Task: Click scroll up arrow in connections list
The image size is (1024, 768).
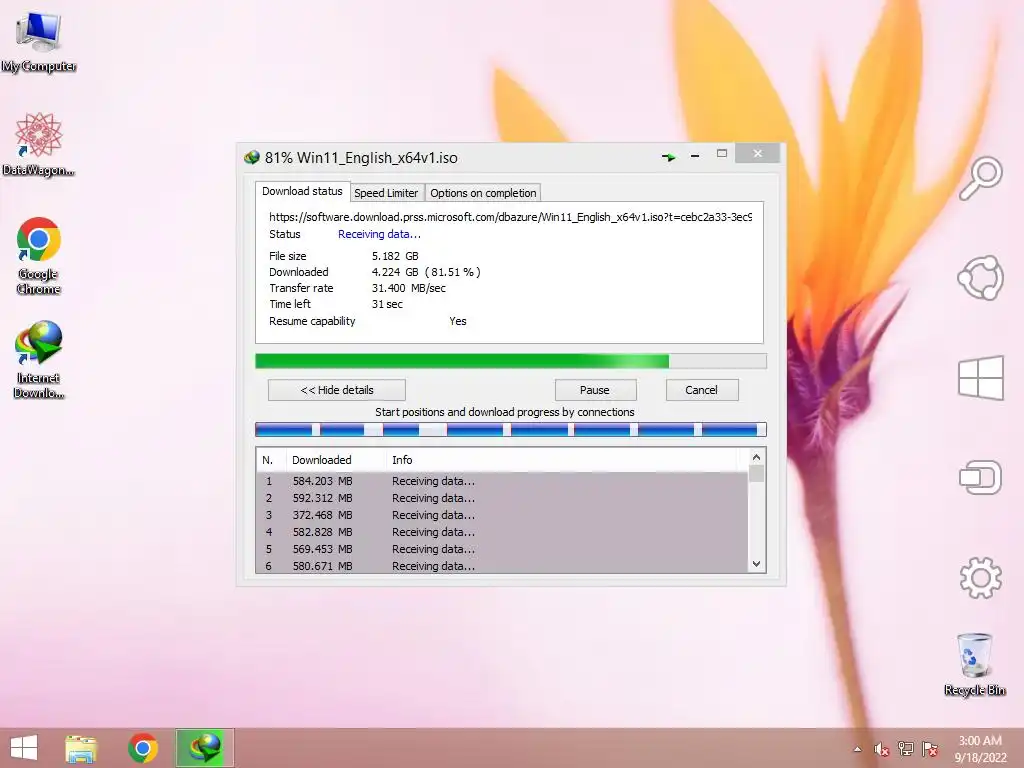Action: (756, 457)
